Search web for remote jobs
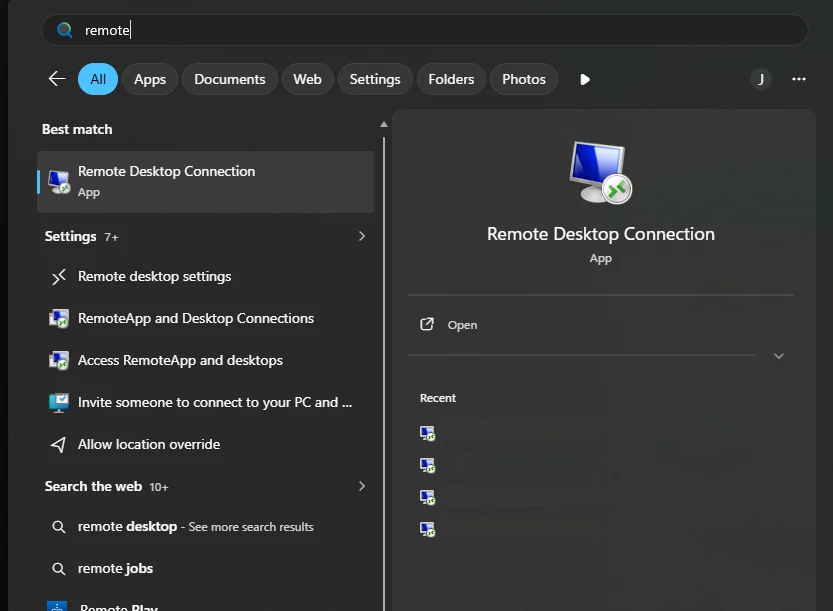This screenshot has width=833, height=611. [x=206, y=568]
